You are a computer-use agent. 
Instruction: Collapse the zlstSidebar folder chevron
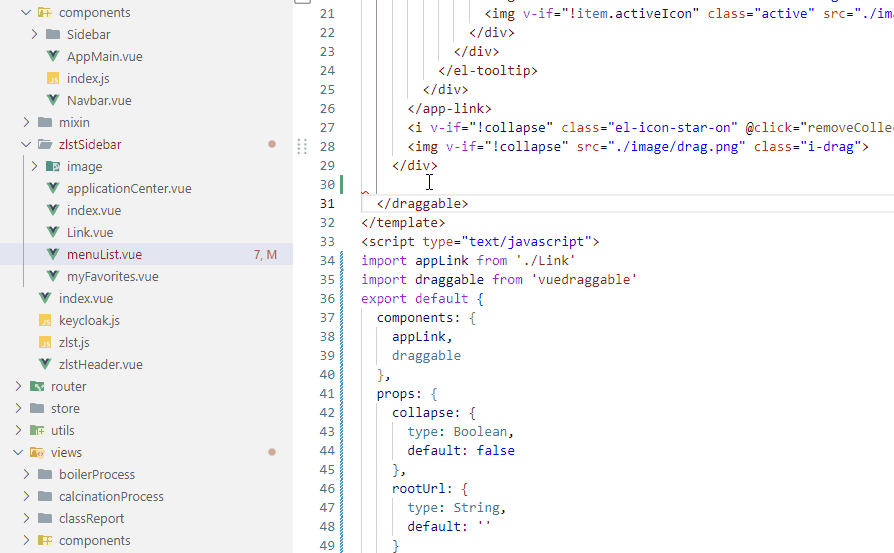coord(26,145)
